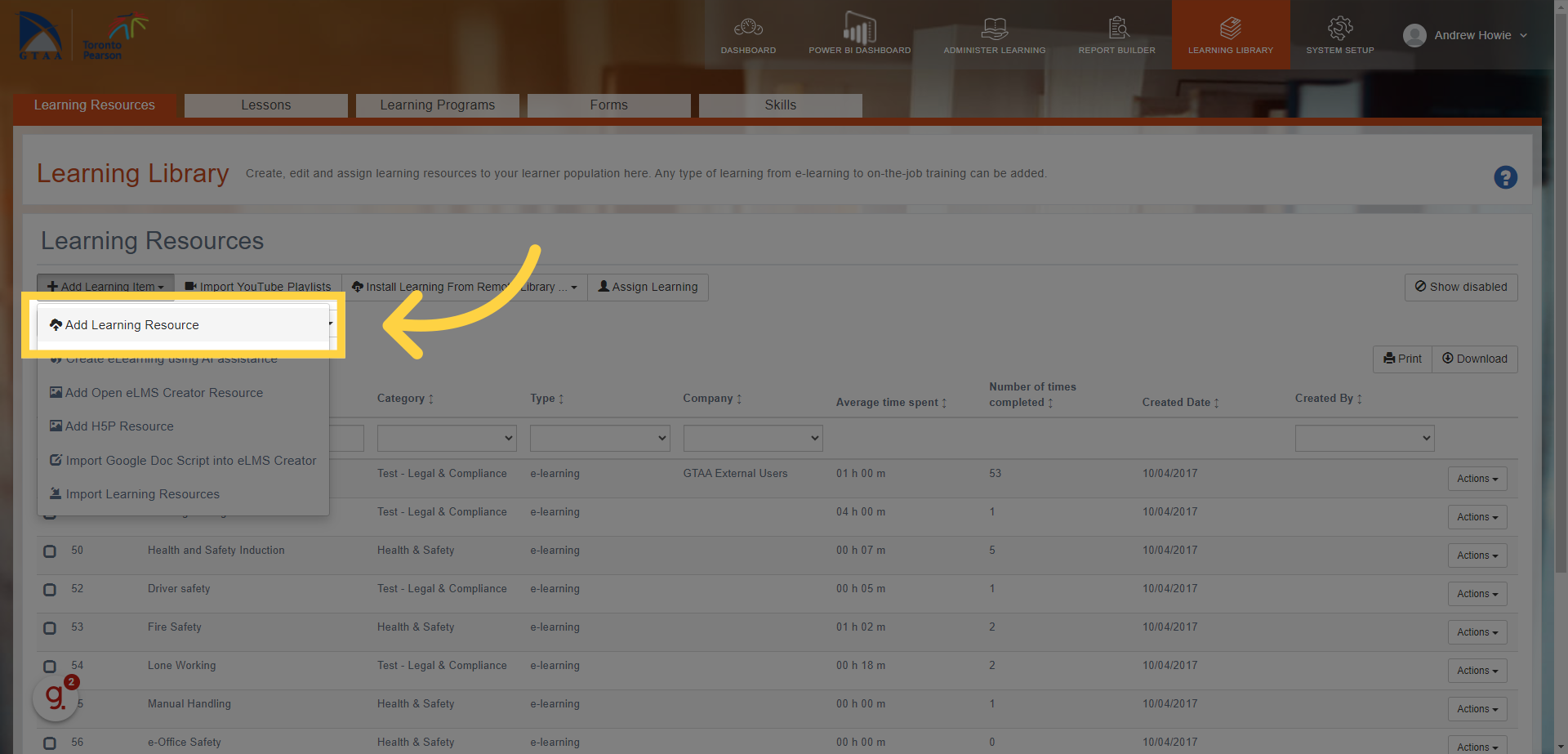Expand Install Learning From Remote Library dropdown
The image size is (1568, 754).
(464, 287)
